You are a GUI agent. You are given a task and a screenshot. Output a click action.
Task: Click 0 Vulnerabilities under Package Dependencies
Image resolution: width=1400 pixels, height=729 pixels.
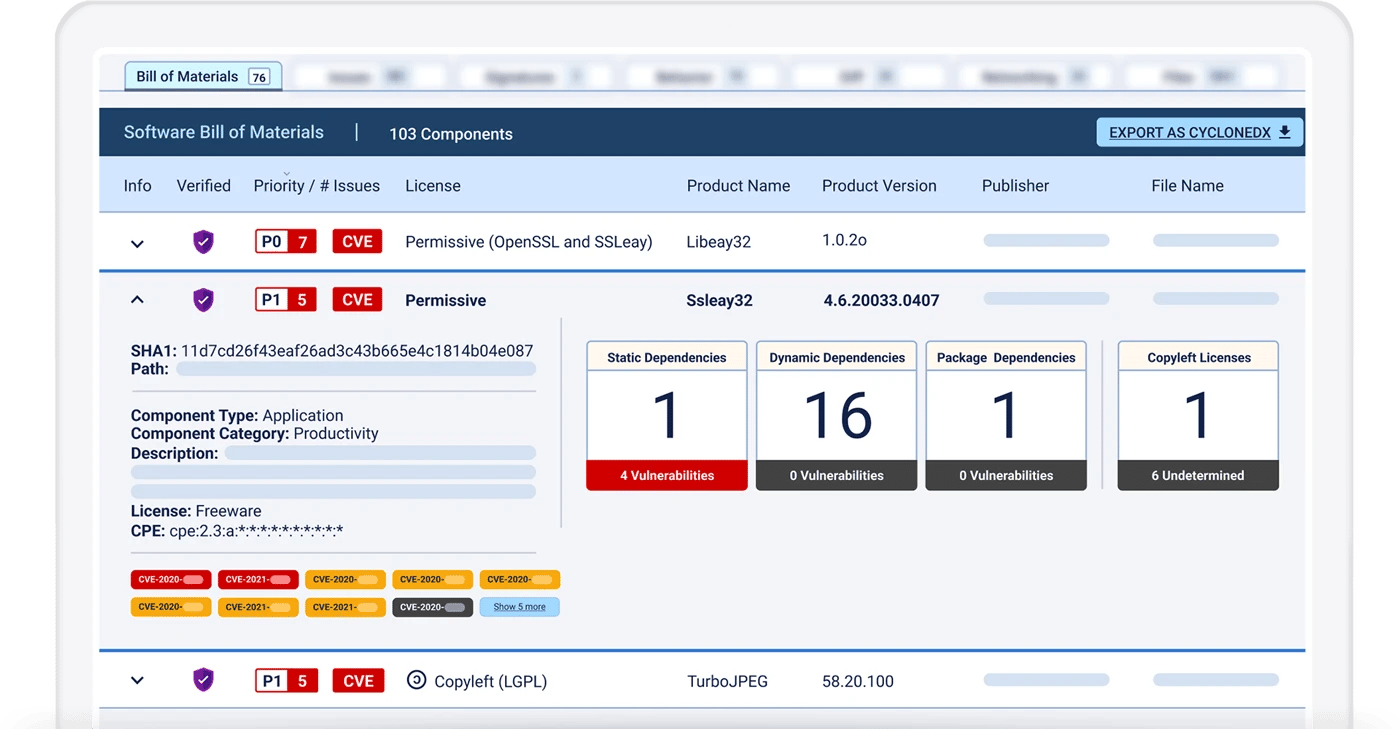[1006, 475]
